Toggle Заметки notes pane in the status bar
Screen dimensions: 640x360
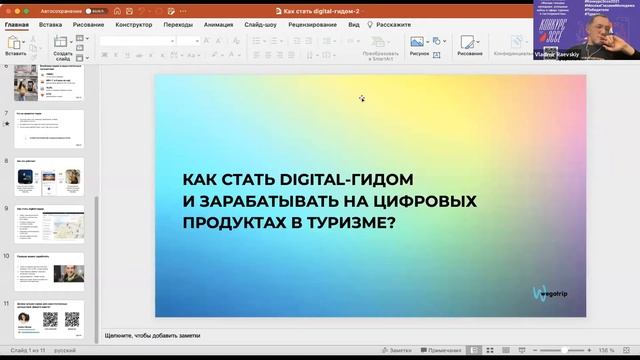coord(396,350)
